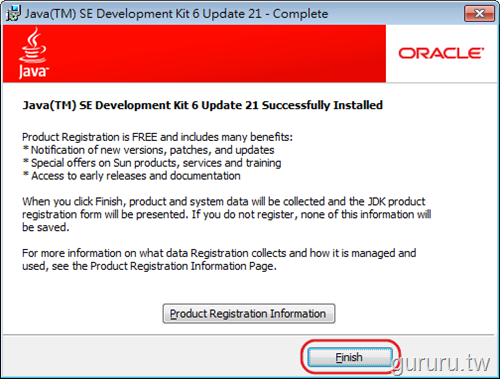Click the Oracle logo
The height and width of the screenshot is (379, 500).
441,53
